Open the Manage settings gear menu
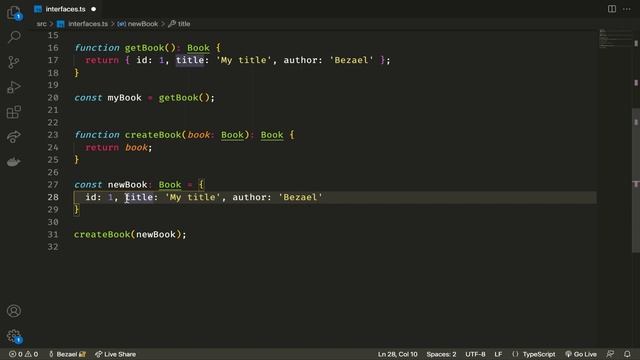Viewport: 640px width, 360px height. pyautogui.click(x=14, y=336)
